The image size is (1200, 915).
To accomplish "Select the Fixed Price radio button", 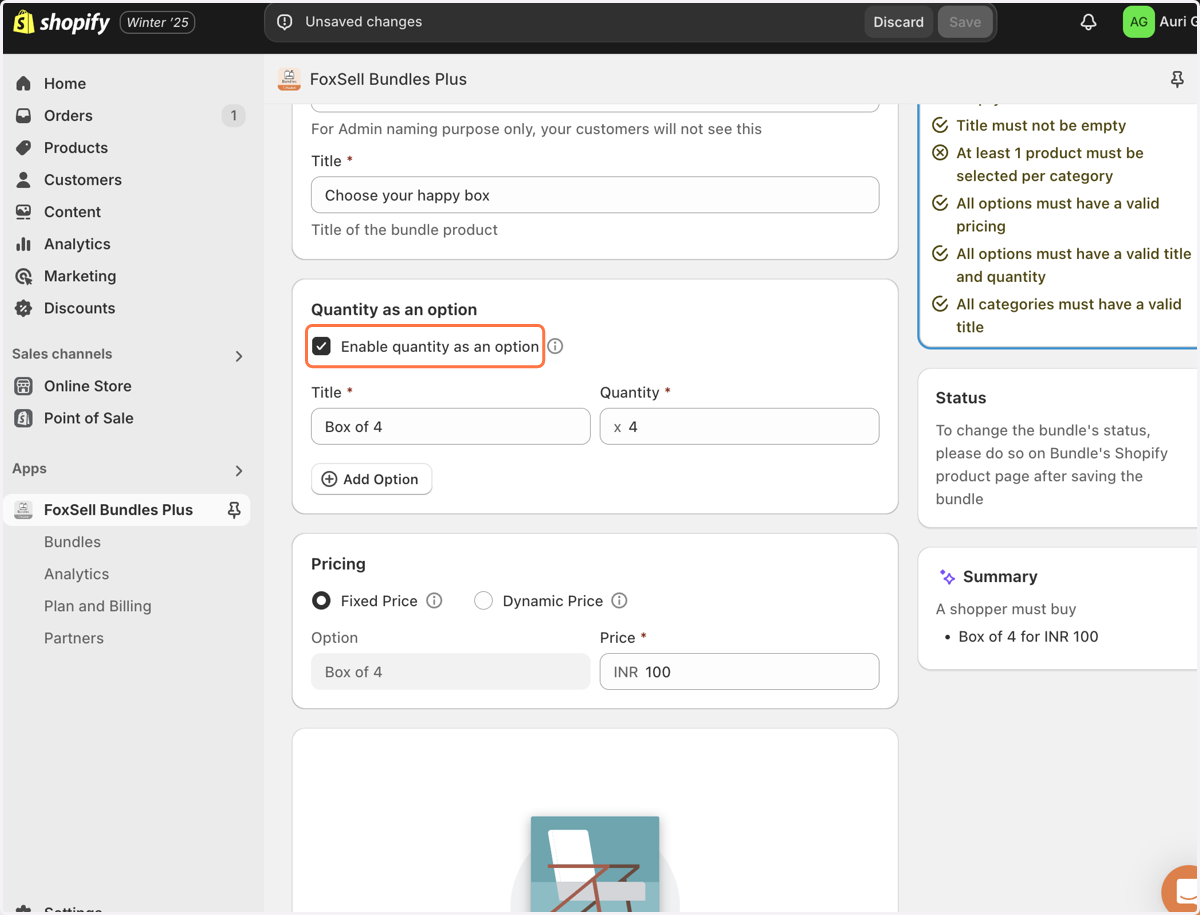I will click(x=321, y=601).
